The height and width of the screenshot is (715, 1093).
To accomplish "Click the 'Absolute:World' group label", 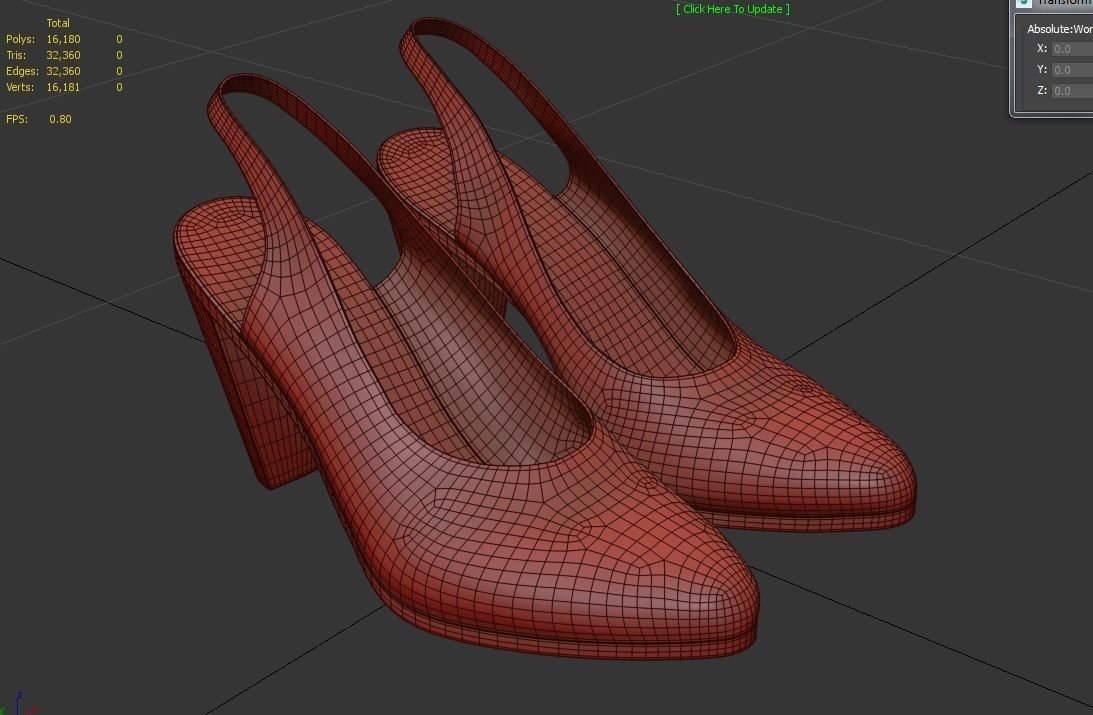I will pos(1060,29).
